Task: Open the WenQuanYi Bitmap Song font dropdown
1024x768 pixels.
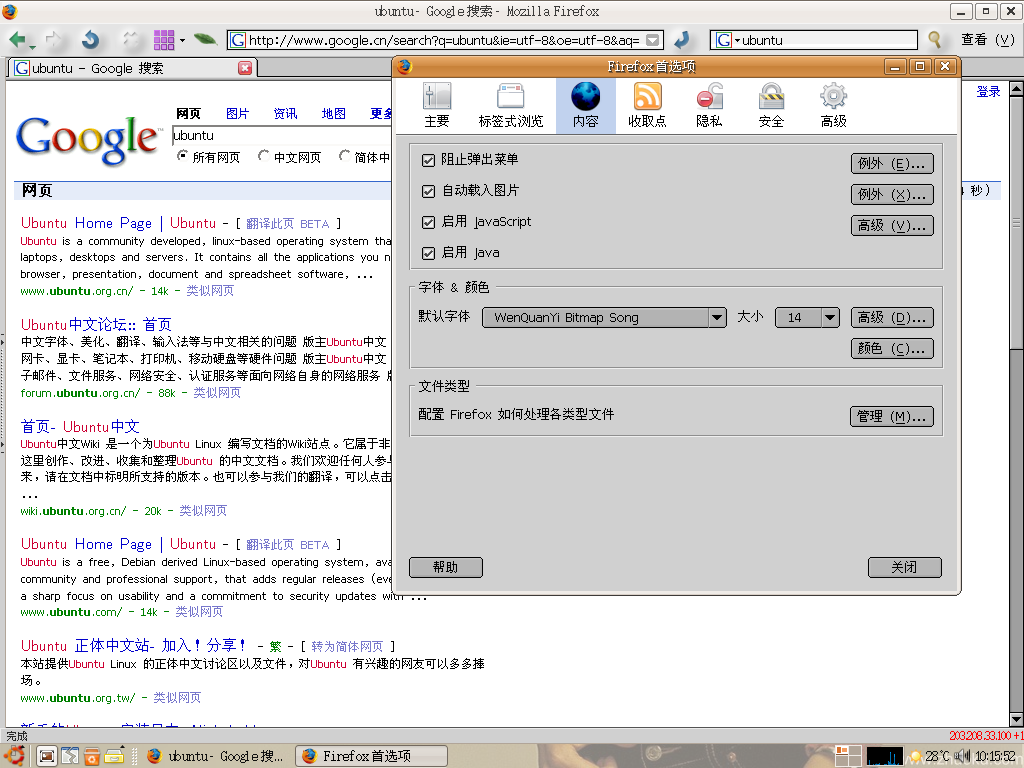Action: coord(604,317)
